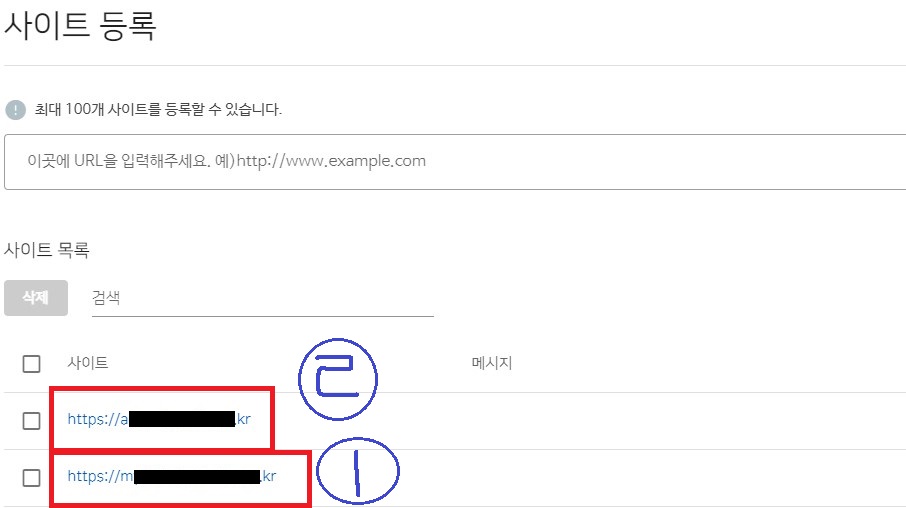906x508 pixels.
Task: Focus the 검색 search field
Action: [x=263, y=298]
